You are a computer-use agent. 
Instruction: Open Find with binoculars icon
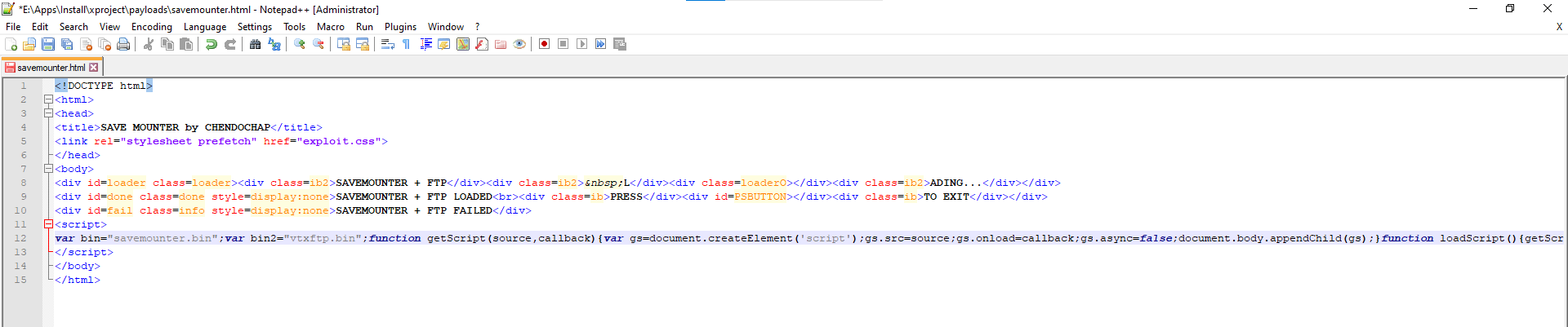[255, 44]
